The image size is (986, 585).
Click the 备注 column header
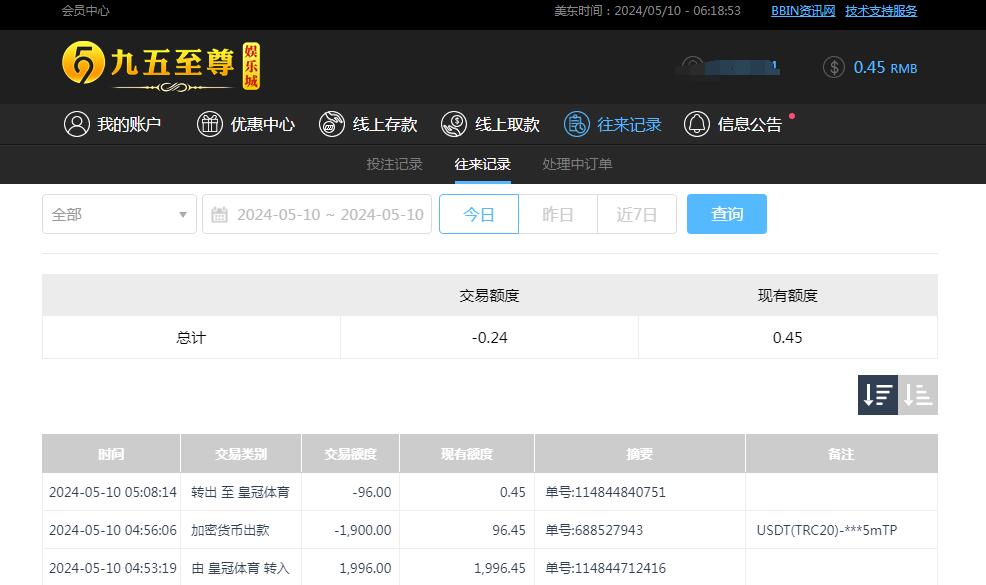841,454
